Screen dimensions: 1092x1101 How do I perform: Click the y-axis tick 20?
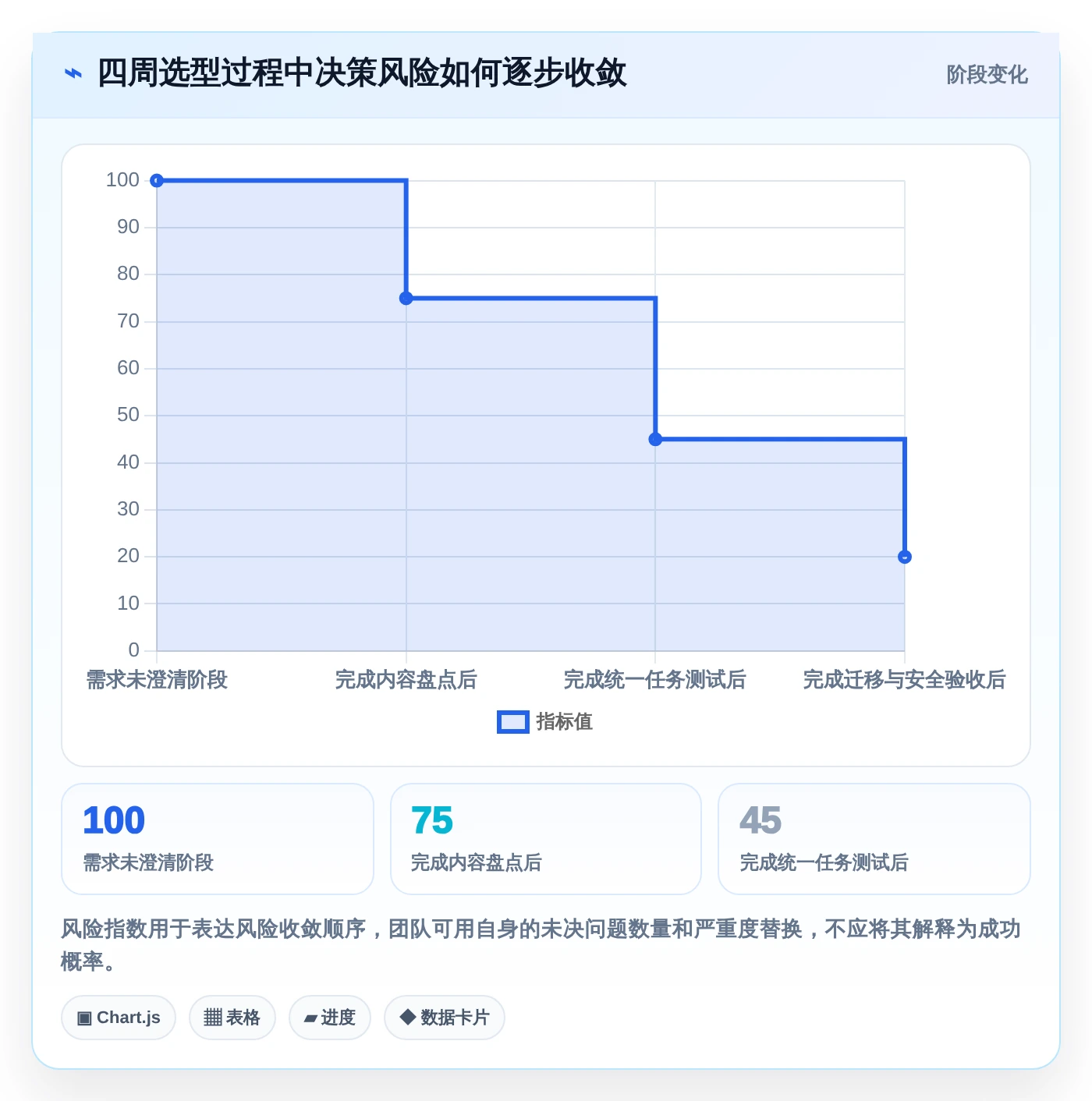tap(128, 556)
